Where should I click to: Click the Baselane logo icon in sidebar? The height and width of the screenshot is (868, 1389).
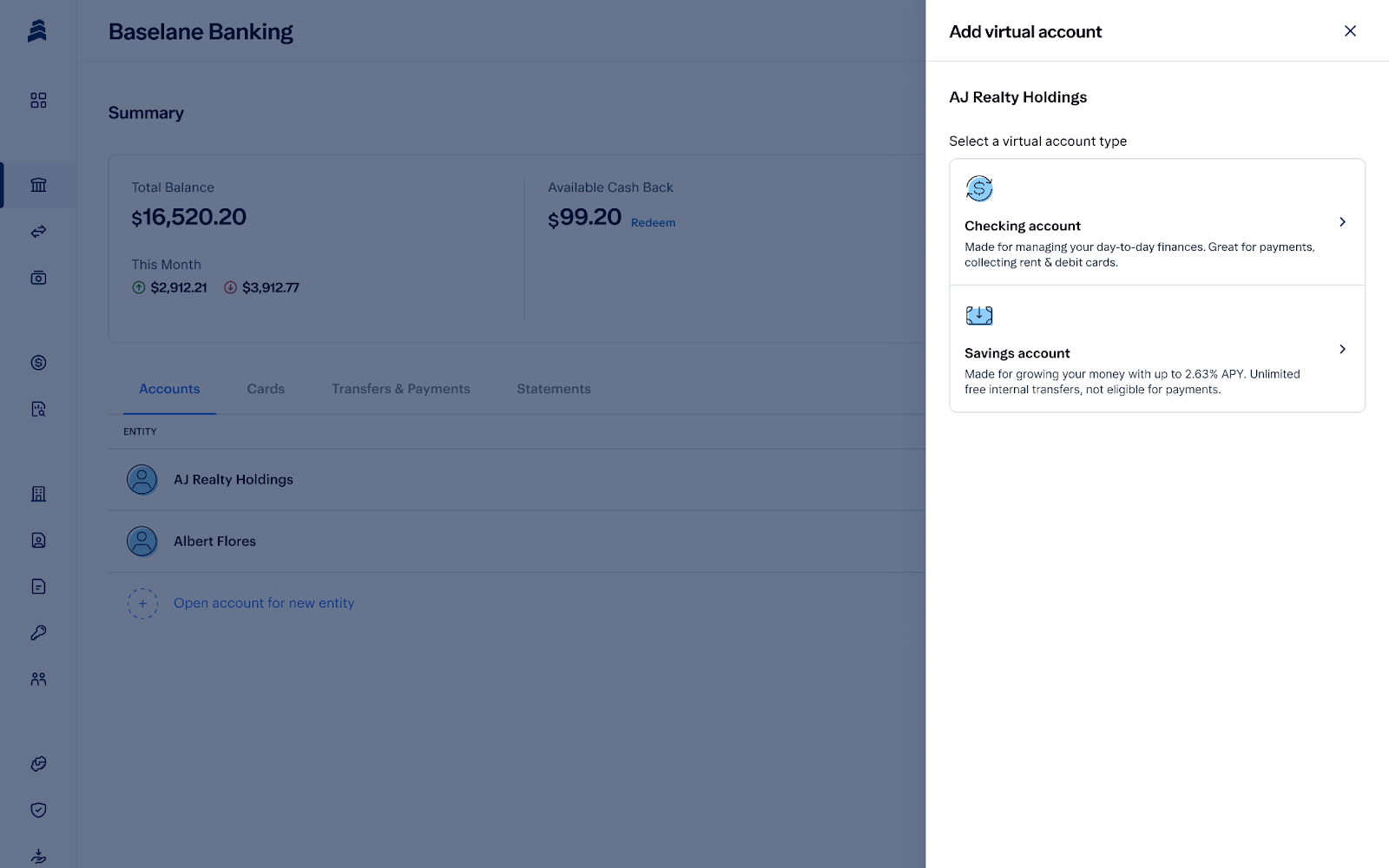pyautogui.click(x=37, y=31)
